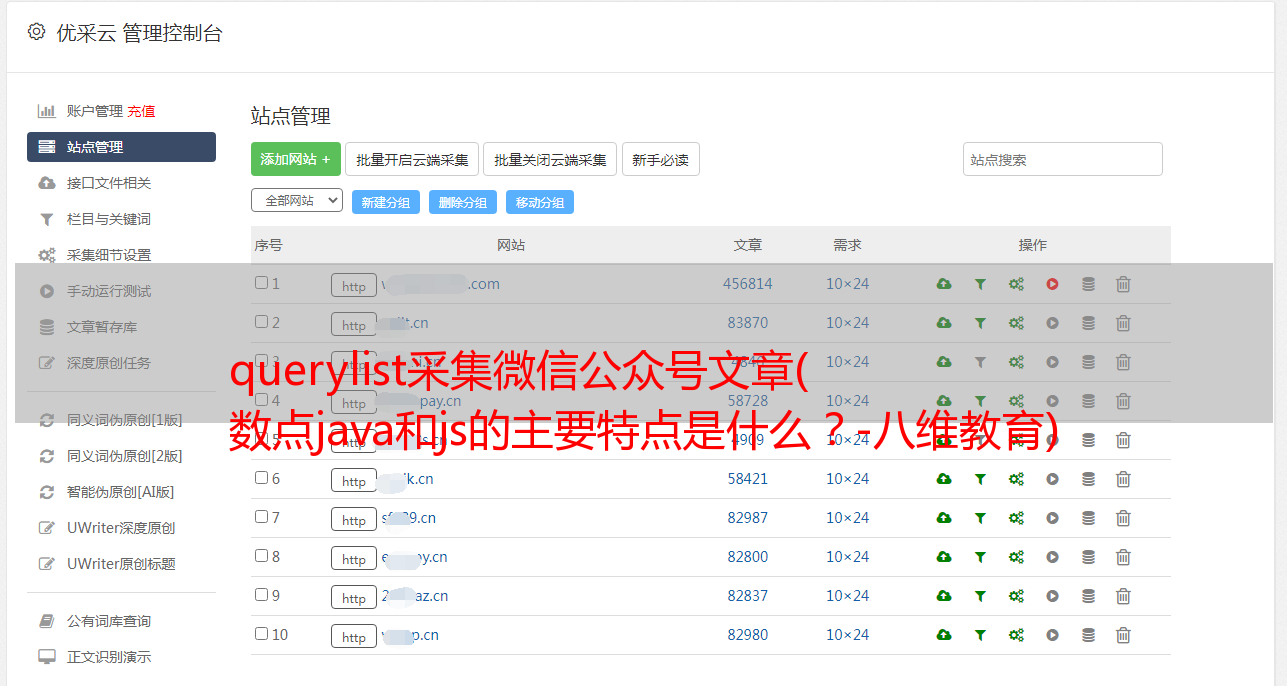Click the filter icon in row 83870
Screen dimensions: 1287x686
coord(980,323)
